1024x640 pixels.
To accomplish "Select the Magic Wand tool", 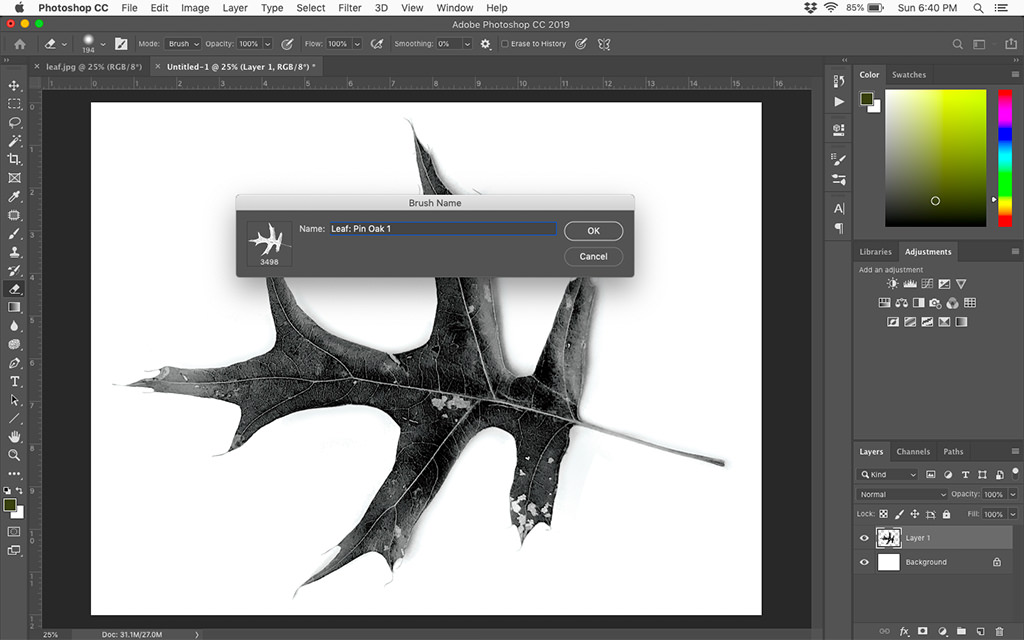I will (x=14, y=140).
